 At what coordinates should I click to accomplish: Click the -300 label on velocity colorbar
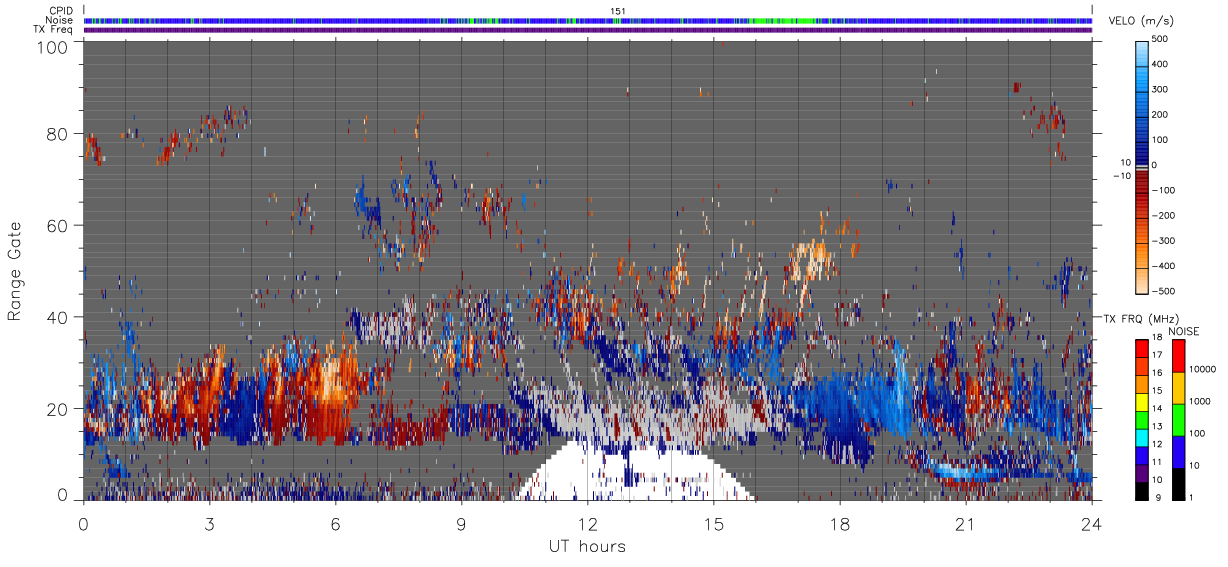(1163, 241)
